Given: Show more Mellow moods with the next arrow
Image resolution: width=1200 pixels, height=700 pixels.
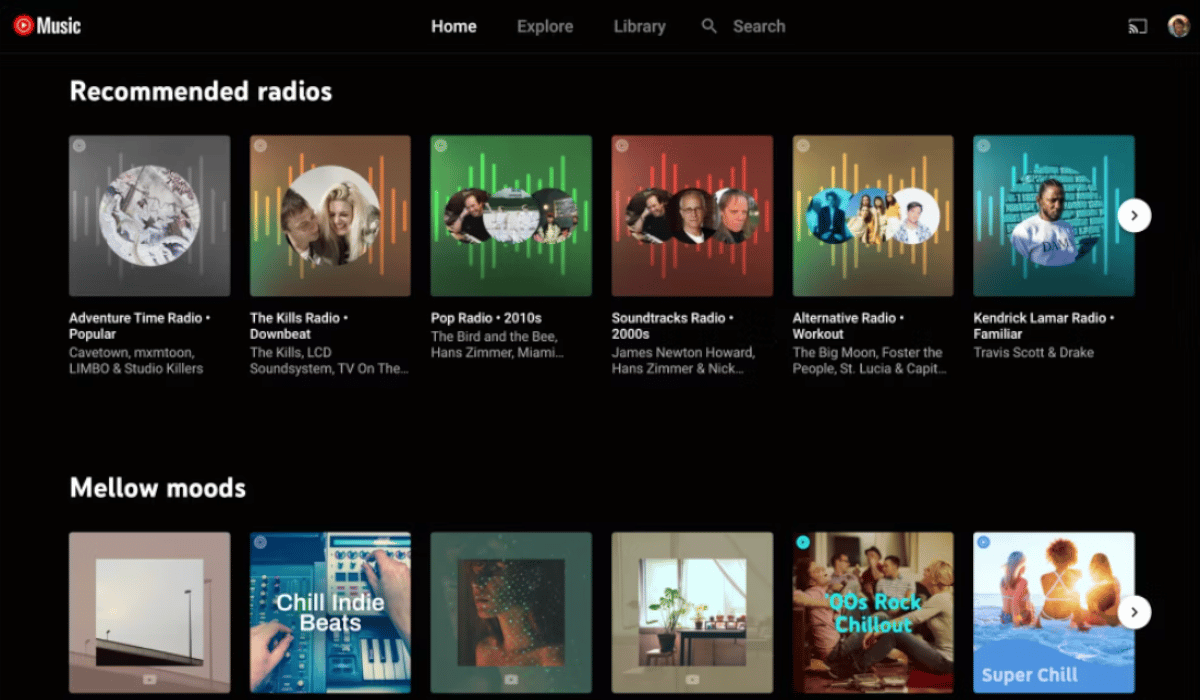Looking at the screenshot, I should pos(1134,612).
